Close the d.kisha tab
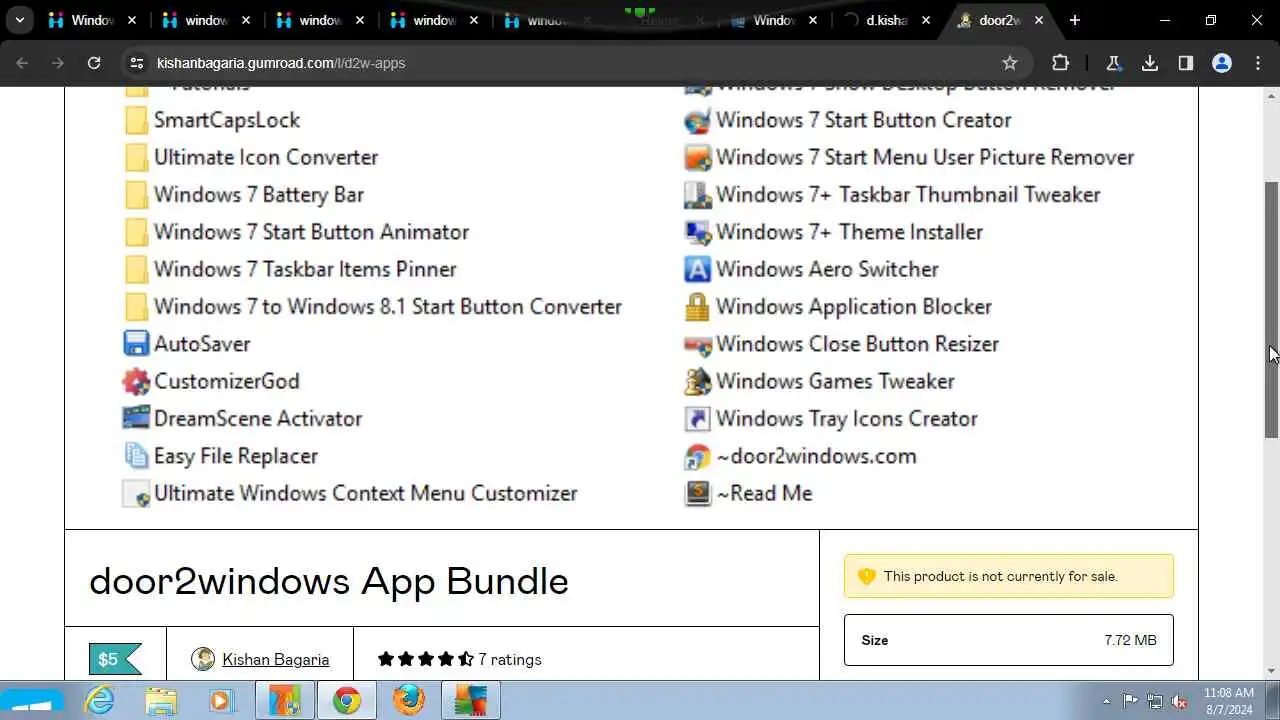1280x720 pixels. click(926, 20)
